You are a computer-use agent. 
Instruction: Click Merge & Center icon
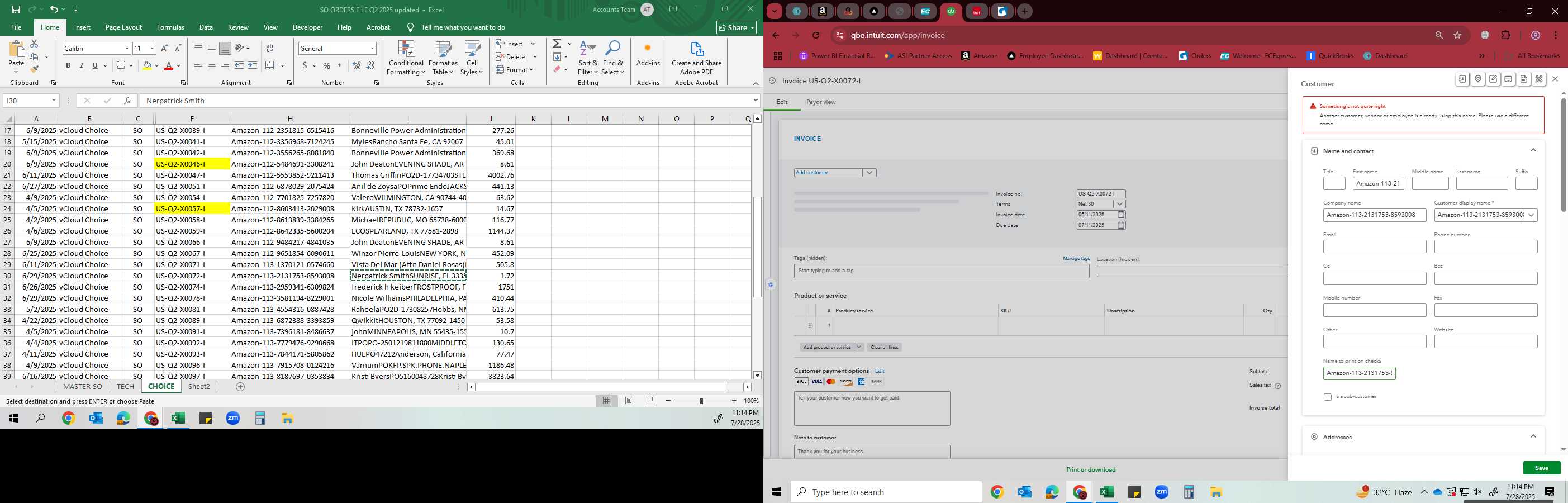click(270, 65)
